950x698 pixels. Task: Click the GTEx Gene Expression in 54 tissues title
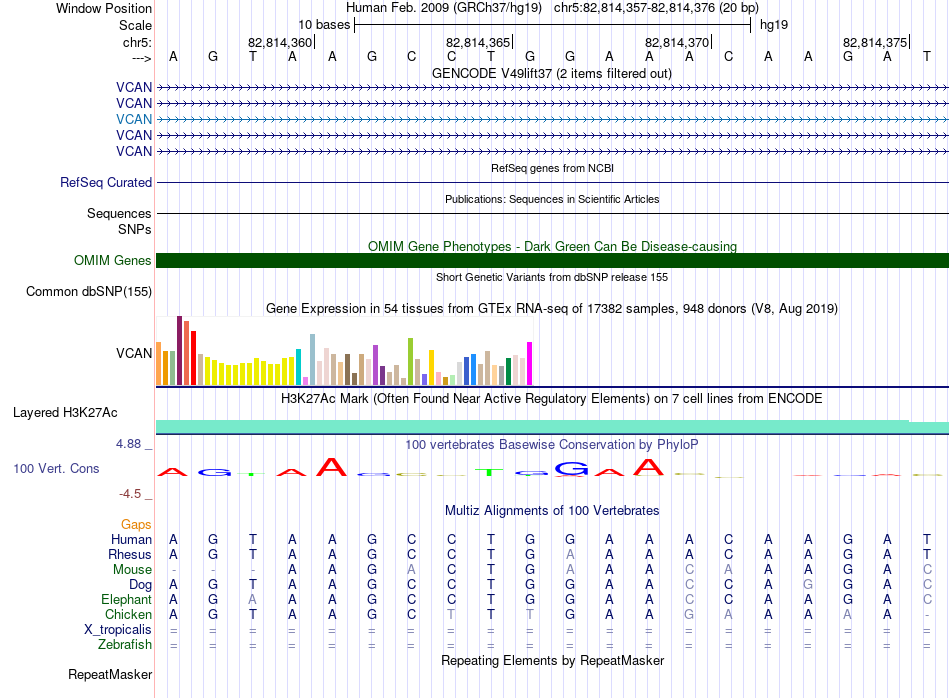coord(552,308)
